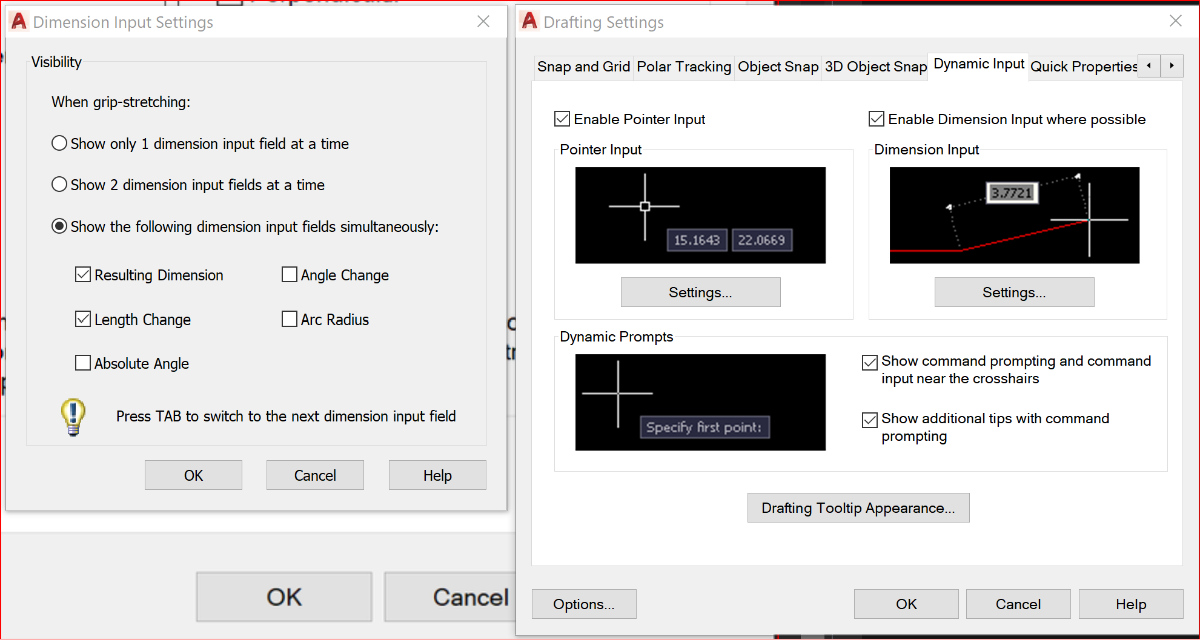The image size is (1200, 640).
Task: Open Pointer Input Settings button
Action: [700, 292]
